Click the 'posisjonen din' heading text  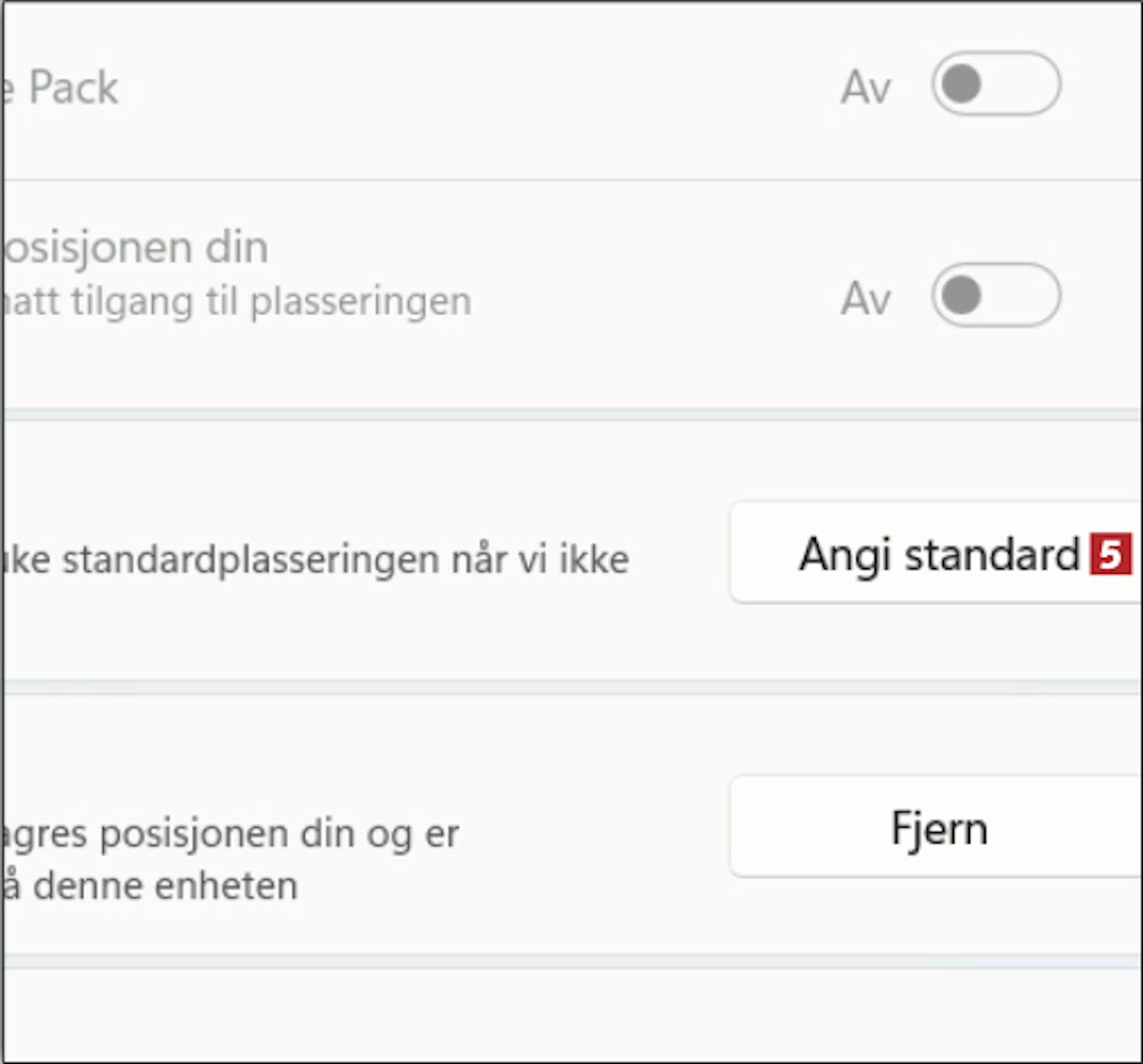click(136, 248)
